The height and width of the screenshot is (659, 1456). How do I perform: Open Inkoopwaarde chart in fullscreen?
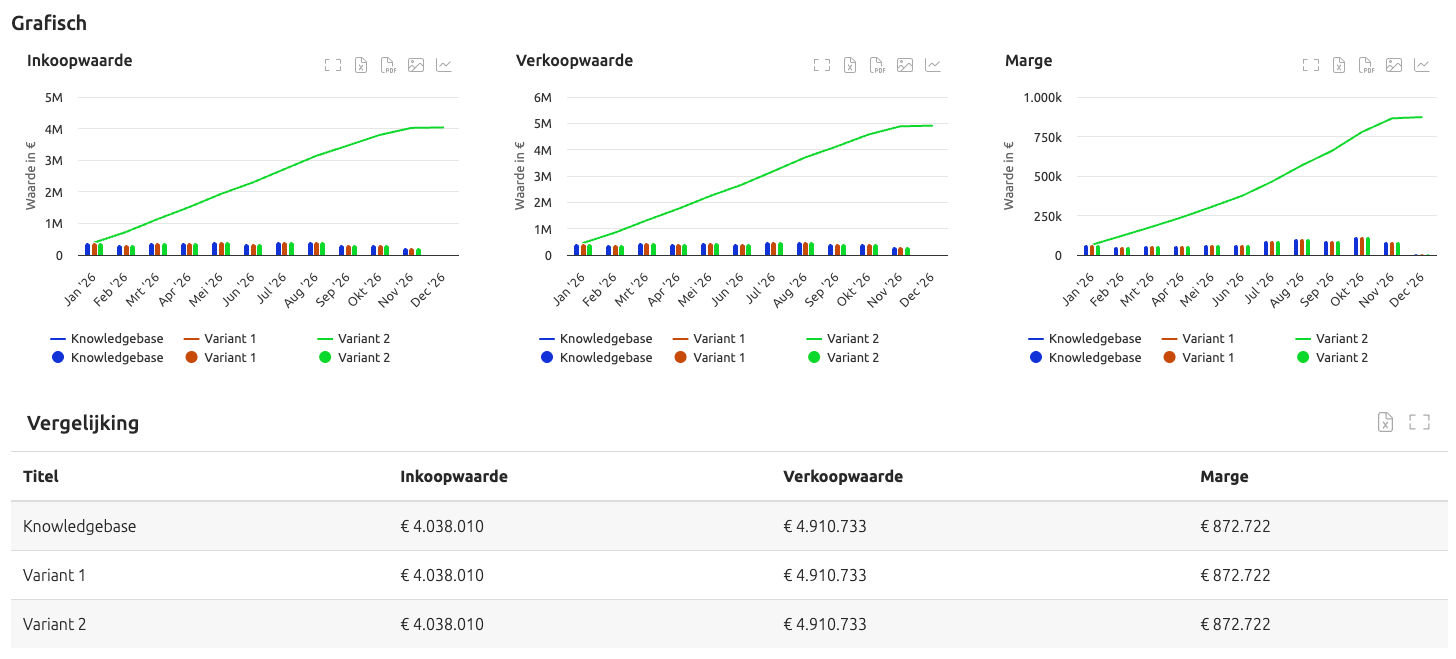click(x=333, y=65)
